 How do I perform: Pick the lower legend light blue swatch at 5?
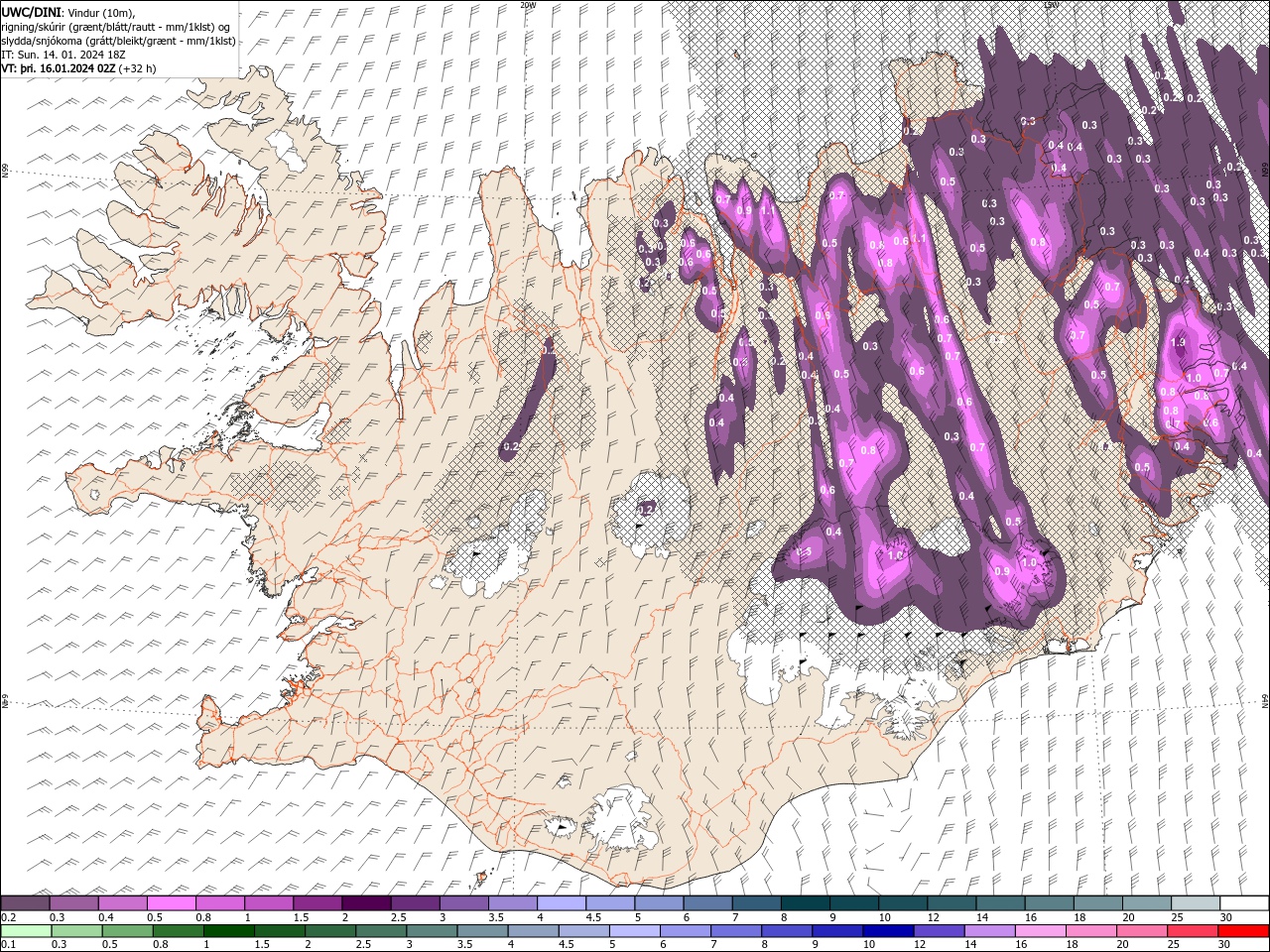pyautogui.click(x=633, y=931)
